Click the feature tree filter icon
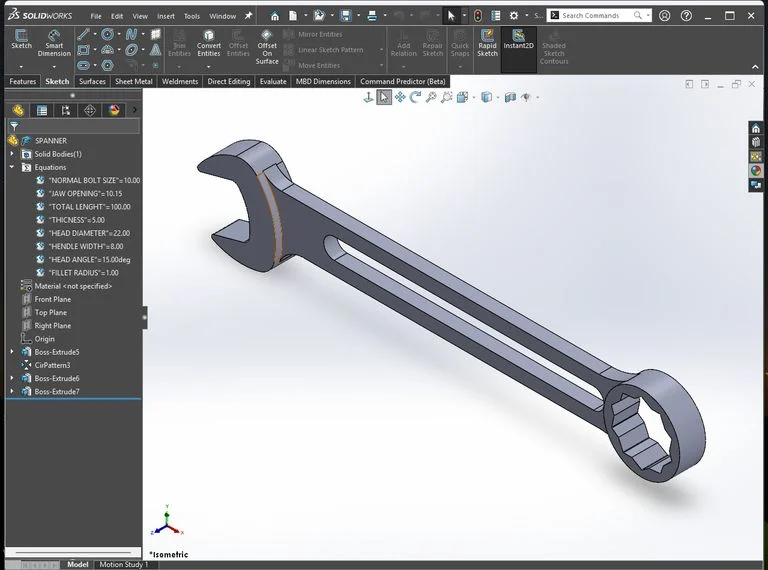This screenshot has height=570, width=768. tap(14, 126)
